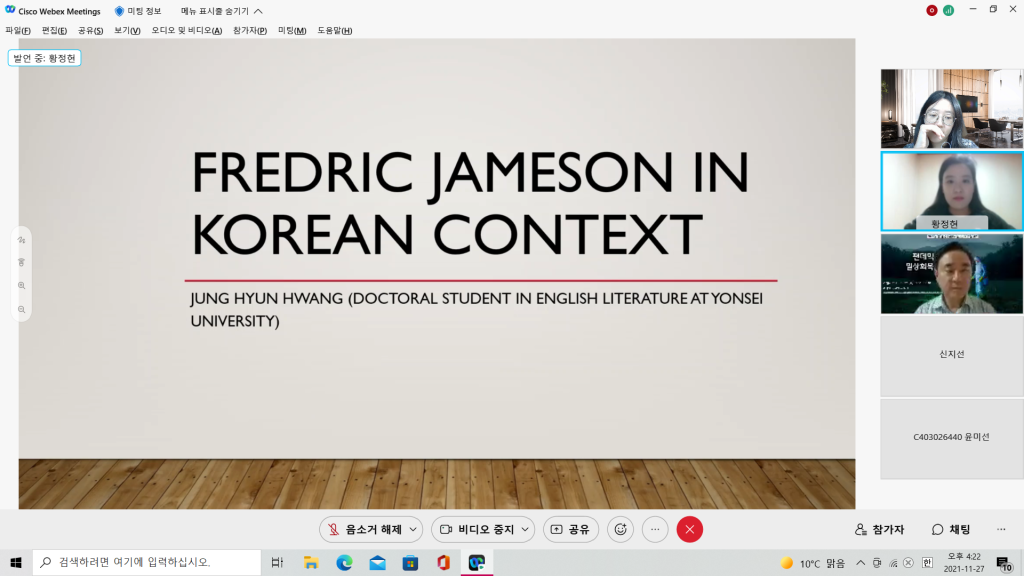Open the 파일 menu
Image resolution: width=1024 pixels, height=576 pixels.
pyautogui.click(x=17, y=30)
